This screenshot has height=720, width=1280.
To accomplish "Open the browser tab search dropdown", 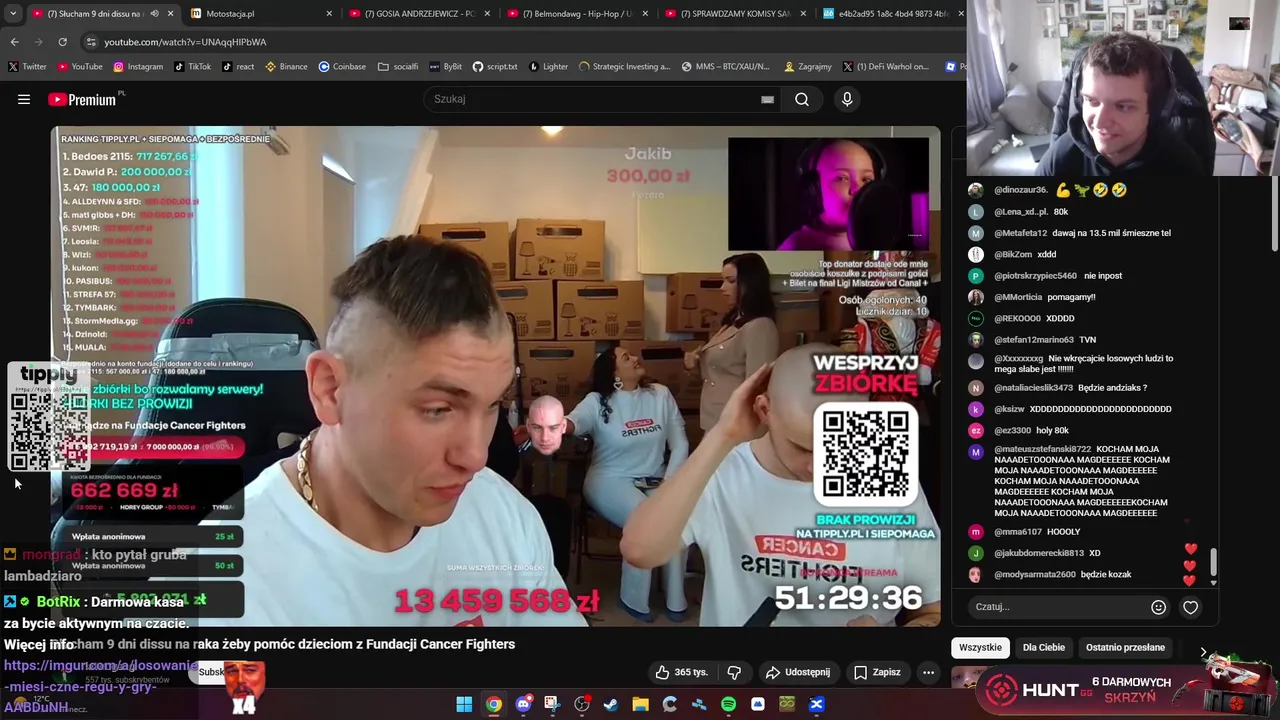I will [x=12, y=14].
